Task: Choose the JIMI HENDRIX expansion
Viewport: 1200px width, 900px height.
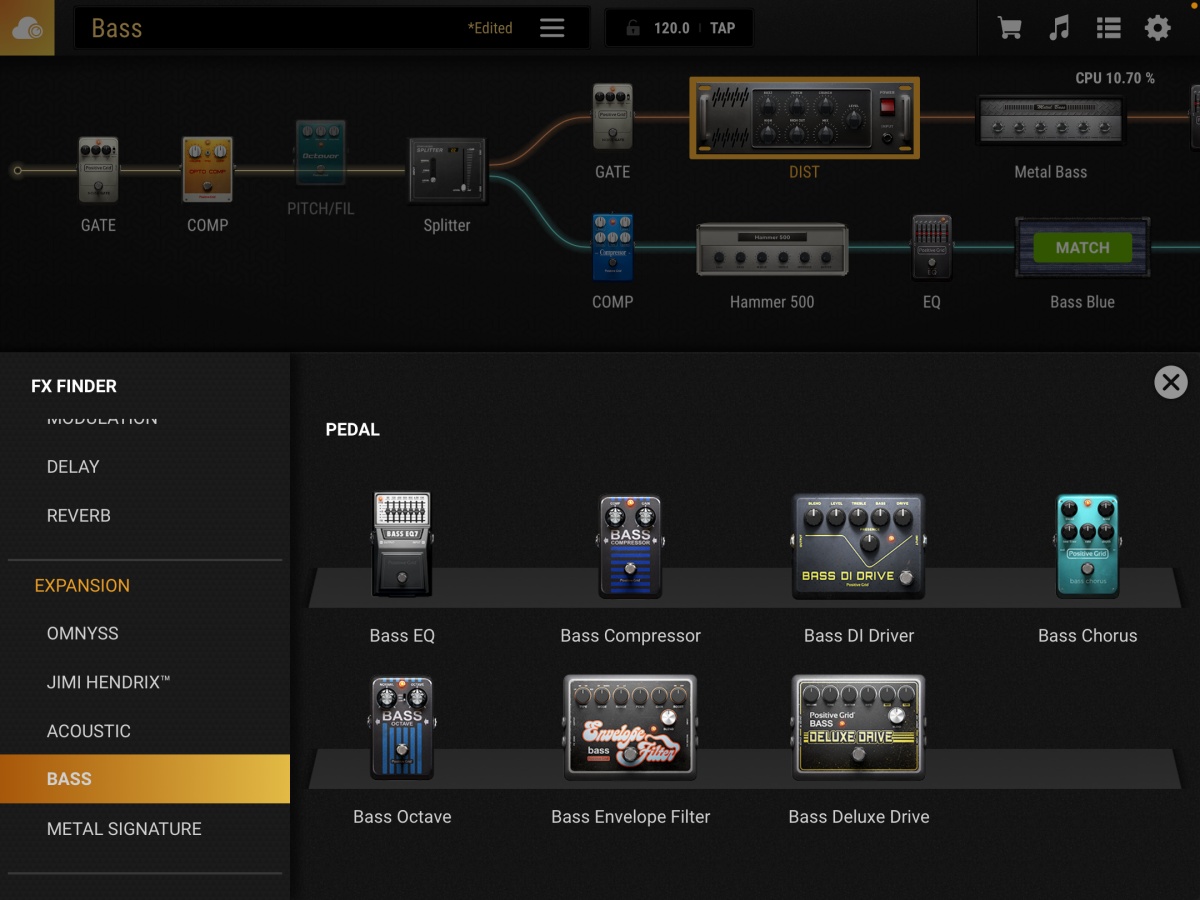Action: pos(108,682)
